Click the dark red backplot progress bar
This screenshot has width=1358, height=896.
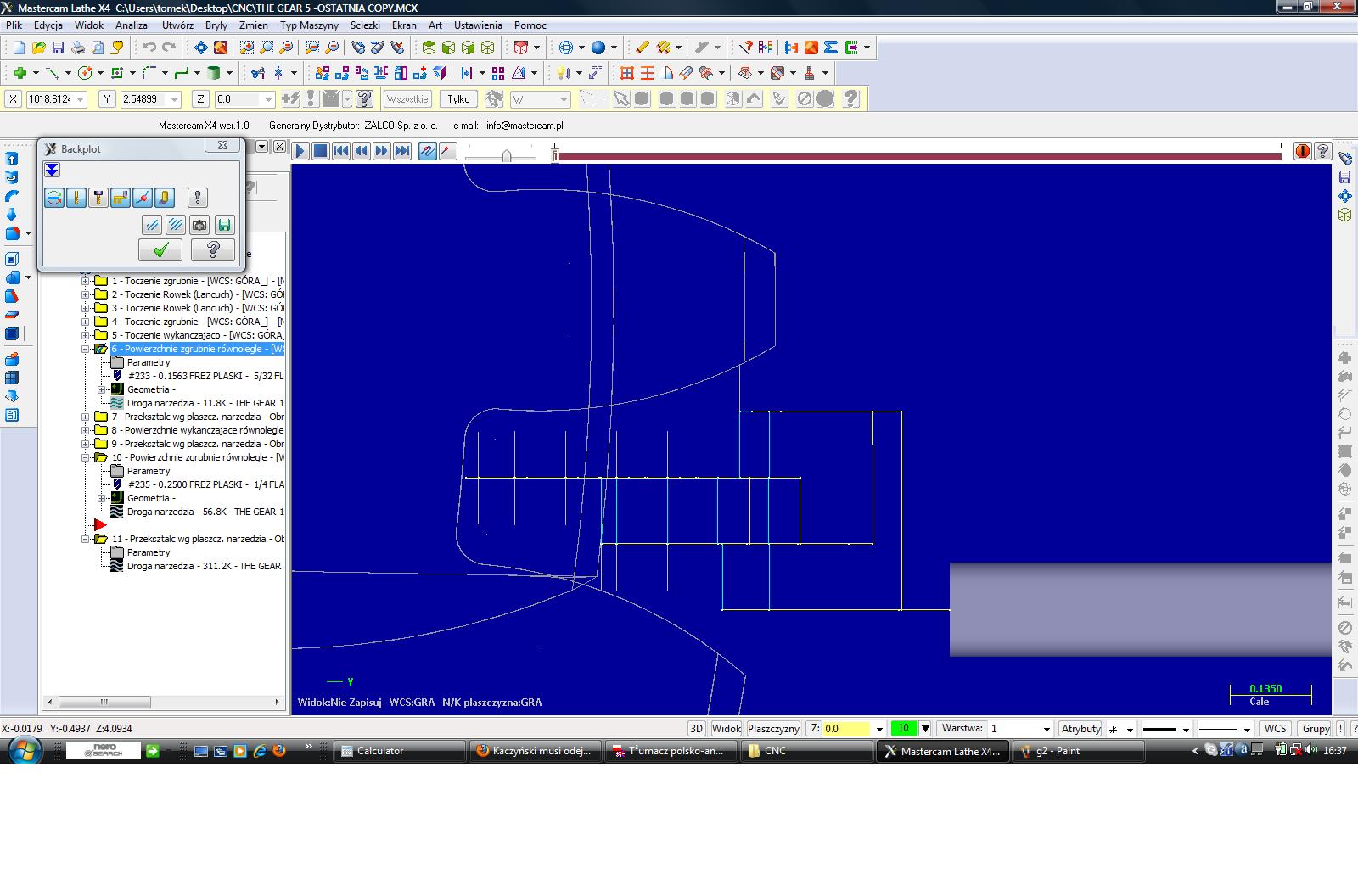coord(919,156)
